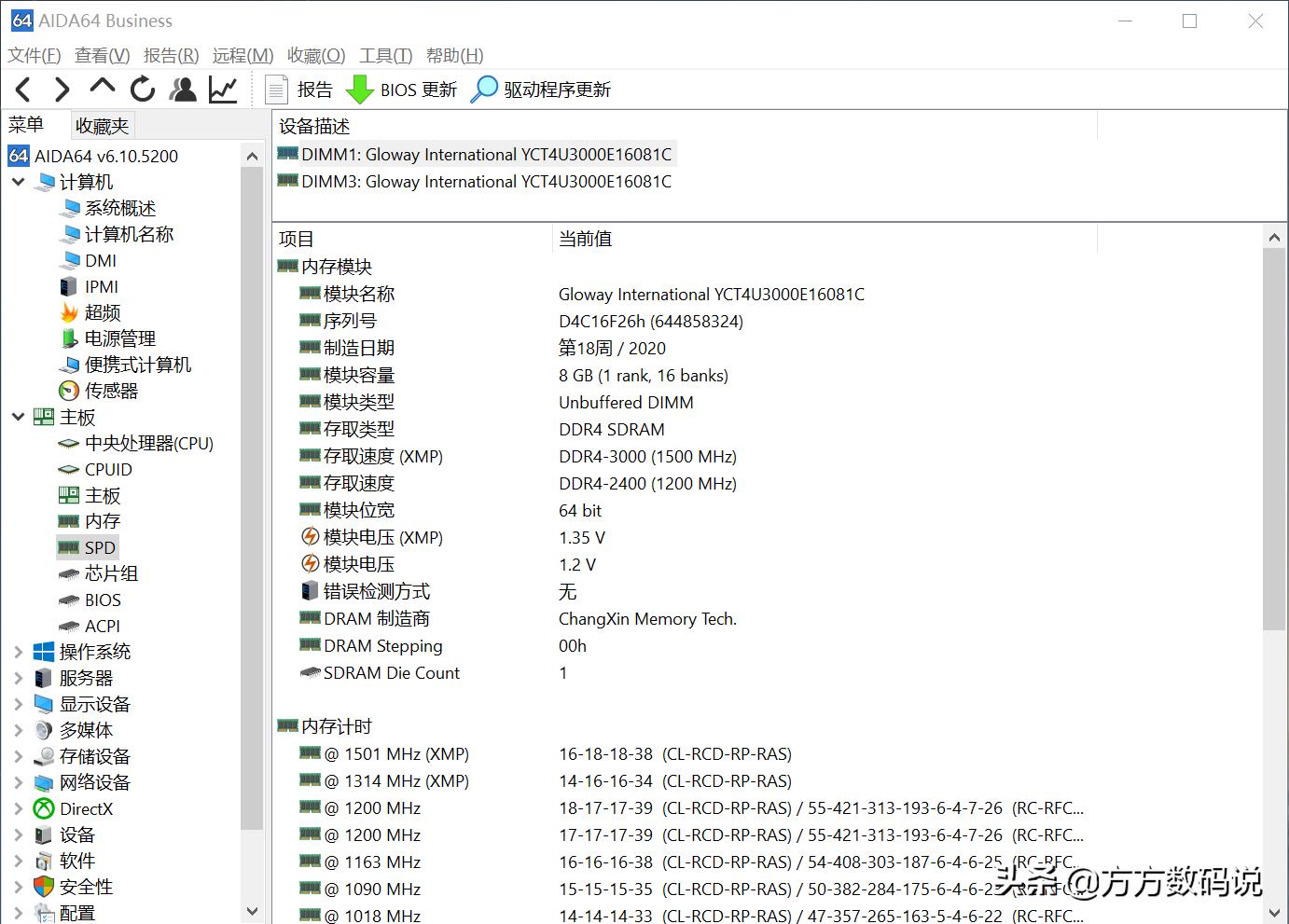
Task: Select the 传感器 gauge icon
Action: (69, 391)
